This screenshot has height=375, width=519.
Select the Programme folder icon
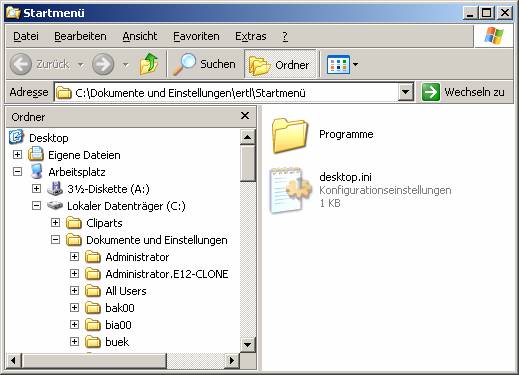[289, 135]
